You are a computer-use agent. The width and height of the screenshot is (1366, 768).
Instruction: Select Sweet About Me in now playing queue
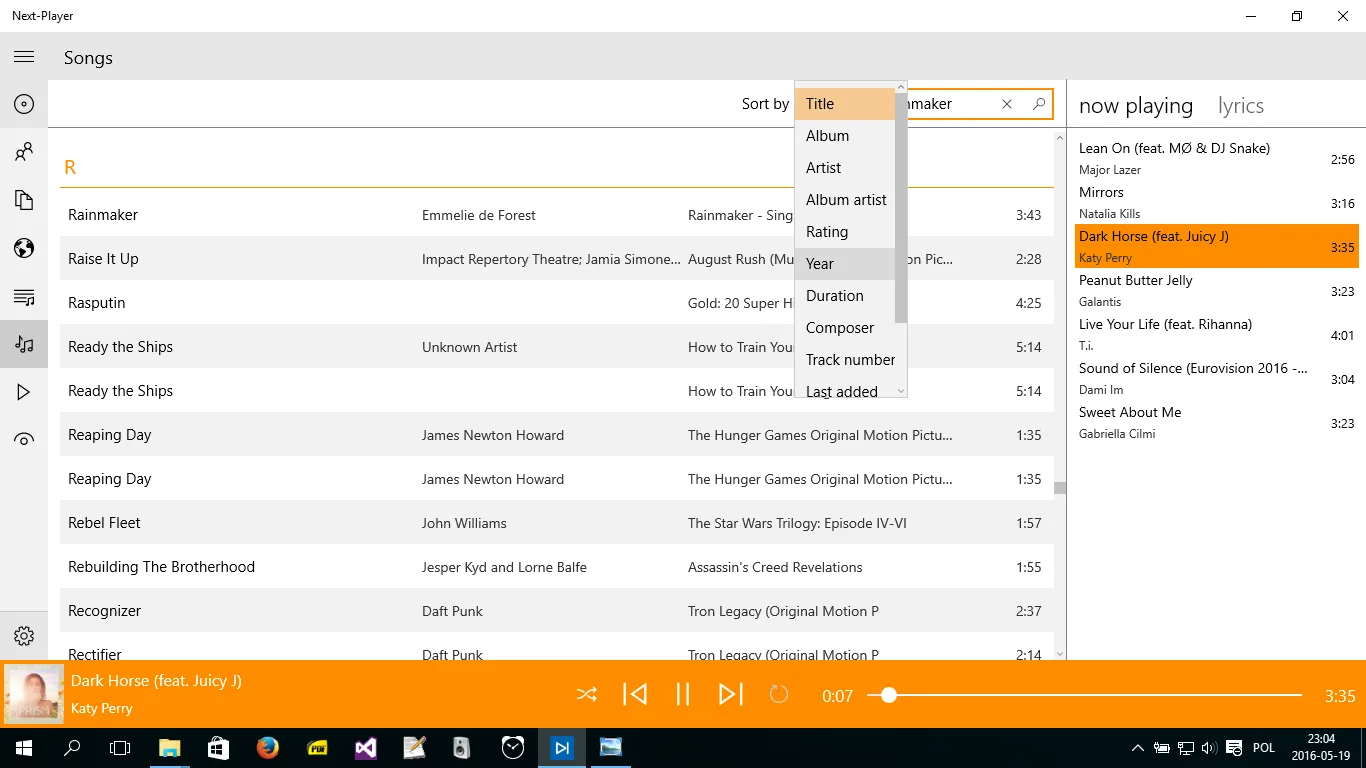coord(1217,423)
